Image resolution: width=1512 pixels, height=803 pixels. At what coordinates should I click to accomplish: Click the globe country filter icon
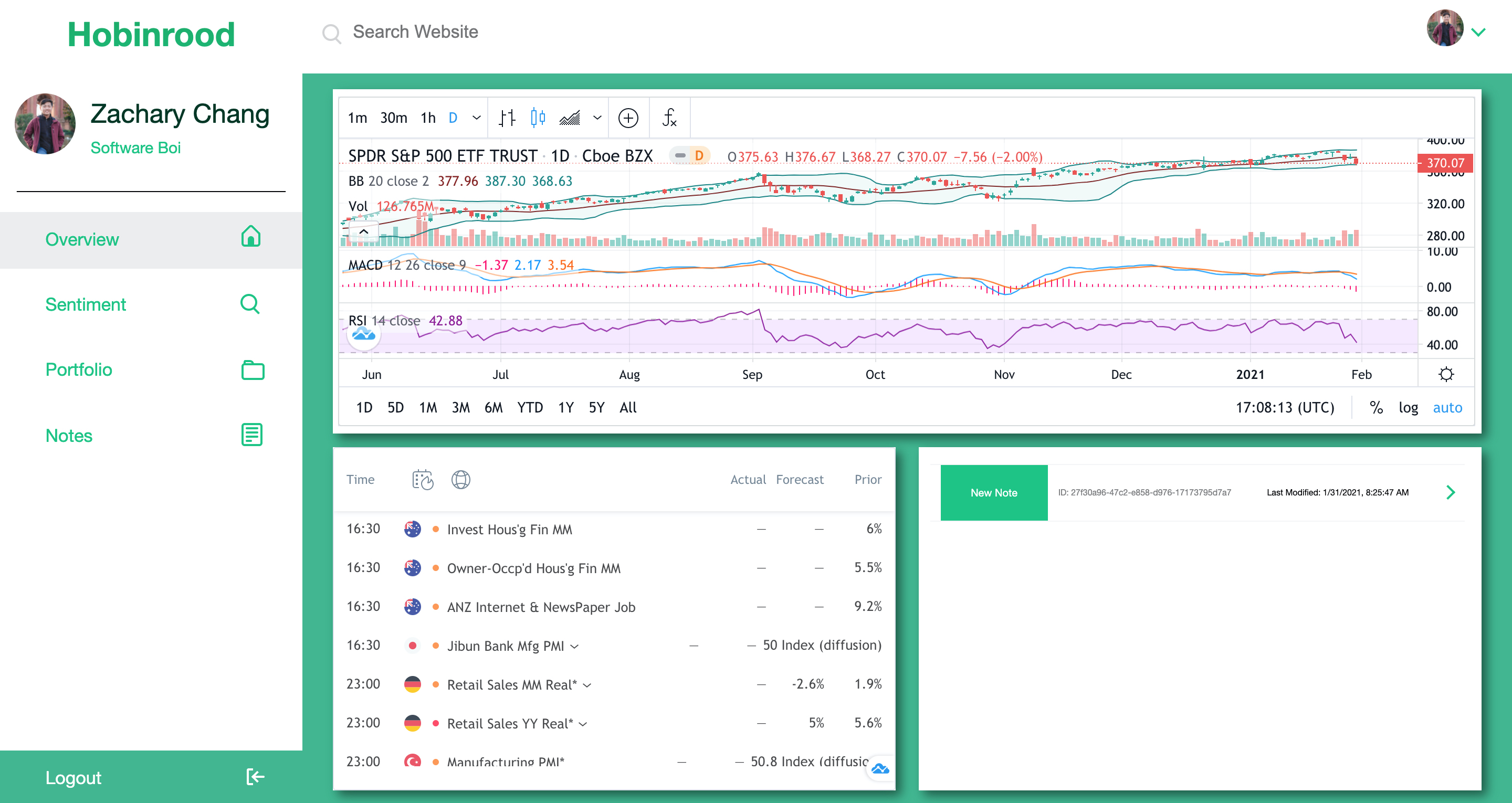click(x=461, y=480)
